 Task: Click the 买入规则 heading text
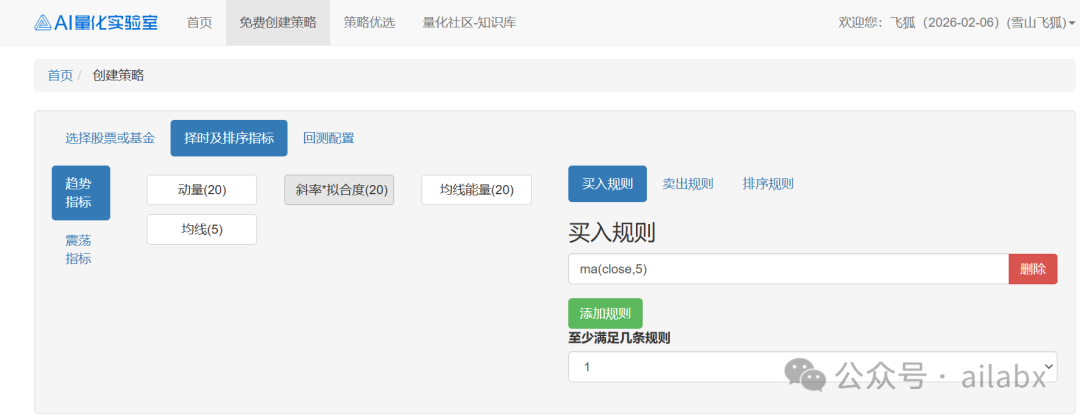612,233
